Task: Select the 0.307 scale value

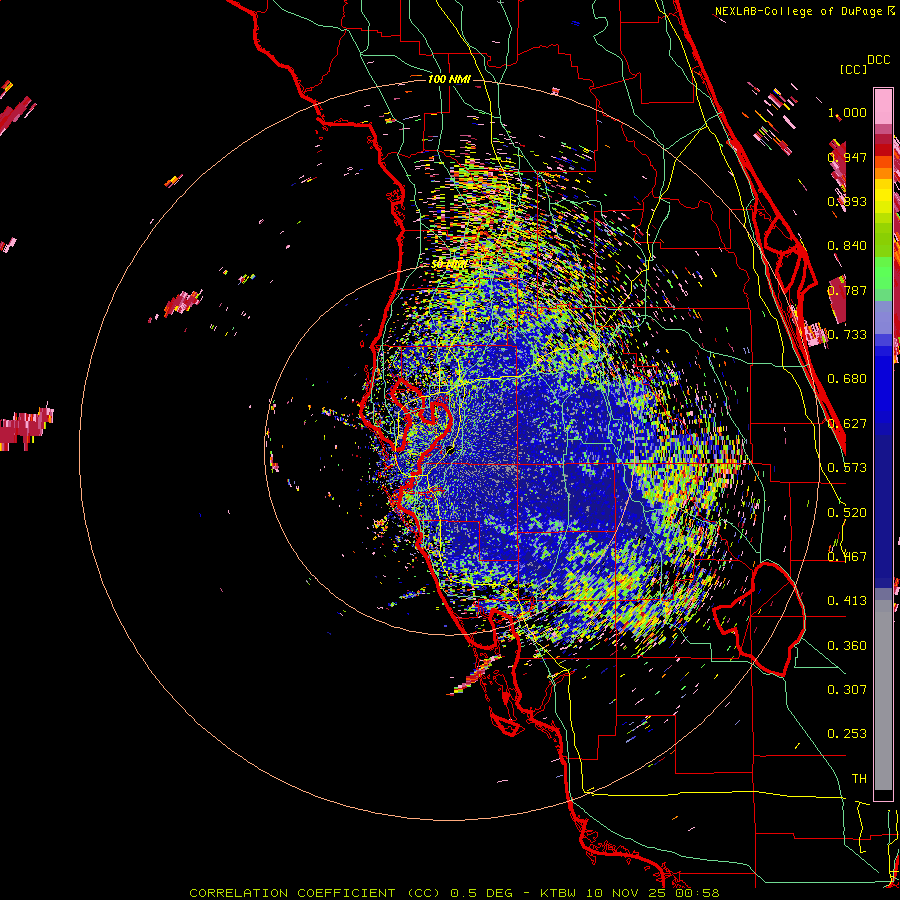Action: (x=847, y=690)
